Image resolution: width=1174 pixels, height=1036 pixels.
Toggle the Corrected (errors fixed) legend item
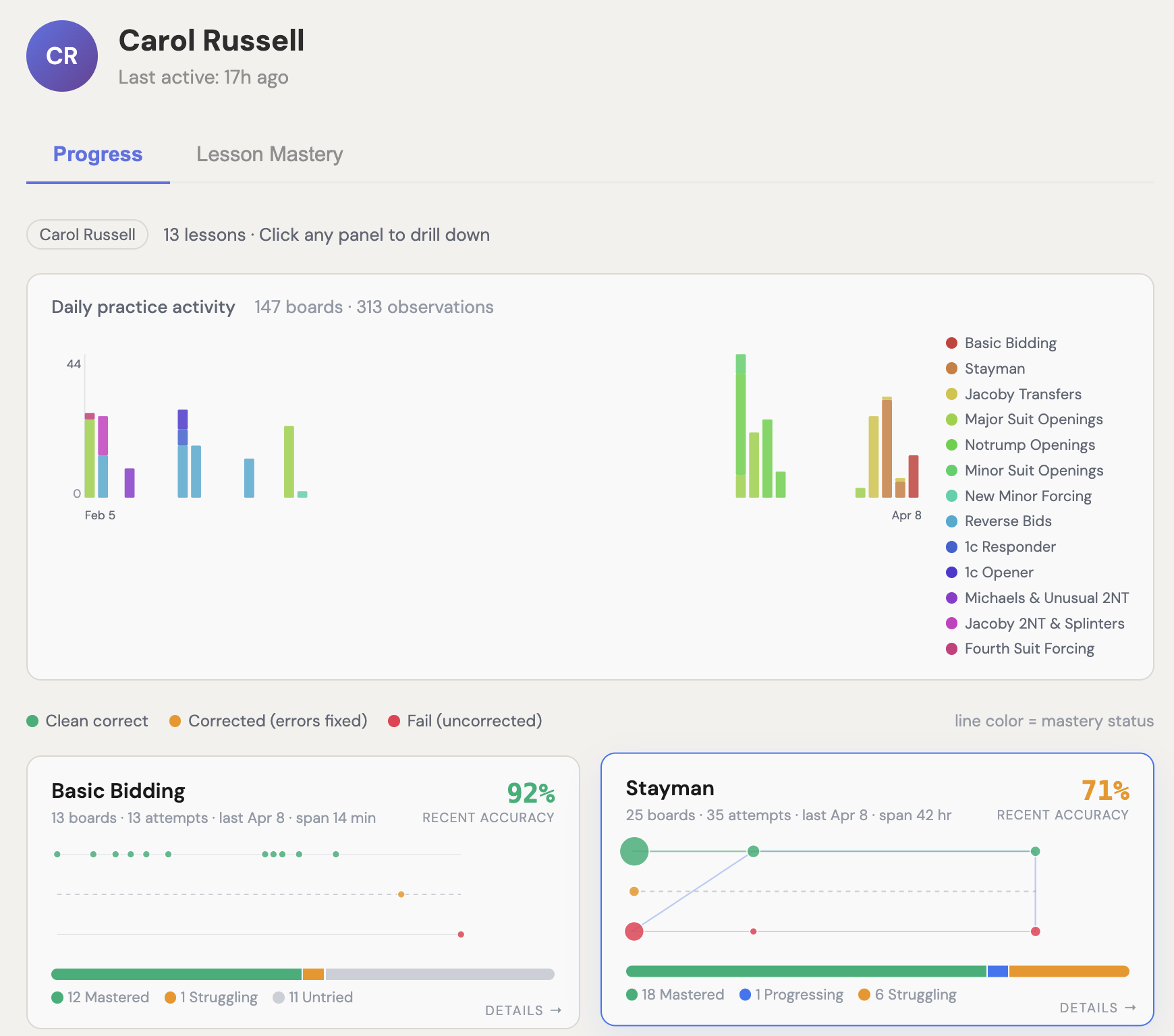click(267, 720)
